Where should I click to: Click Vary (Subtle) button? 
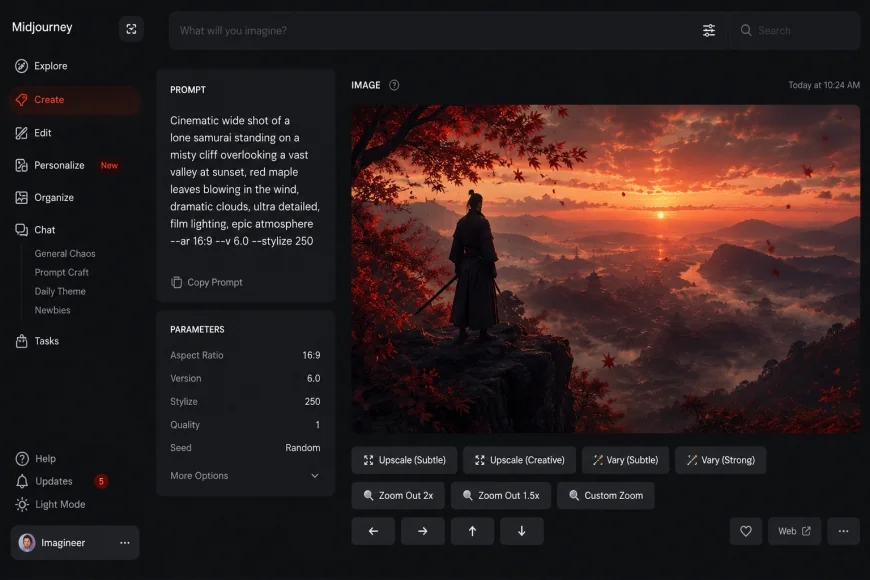coord(625,460)
